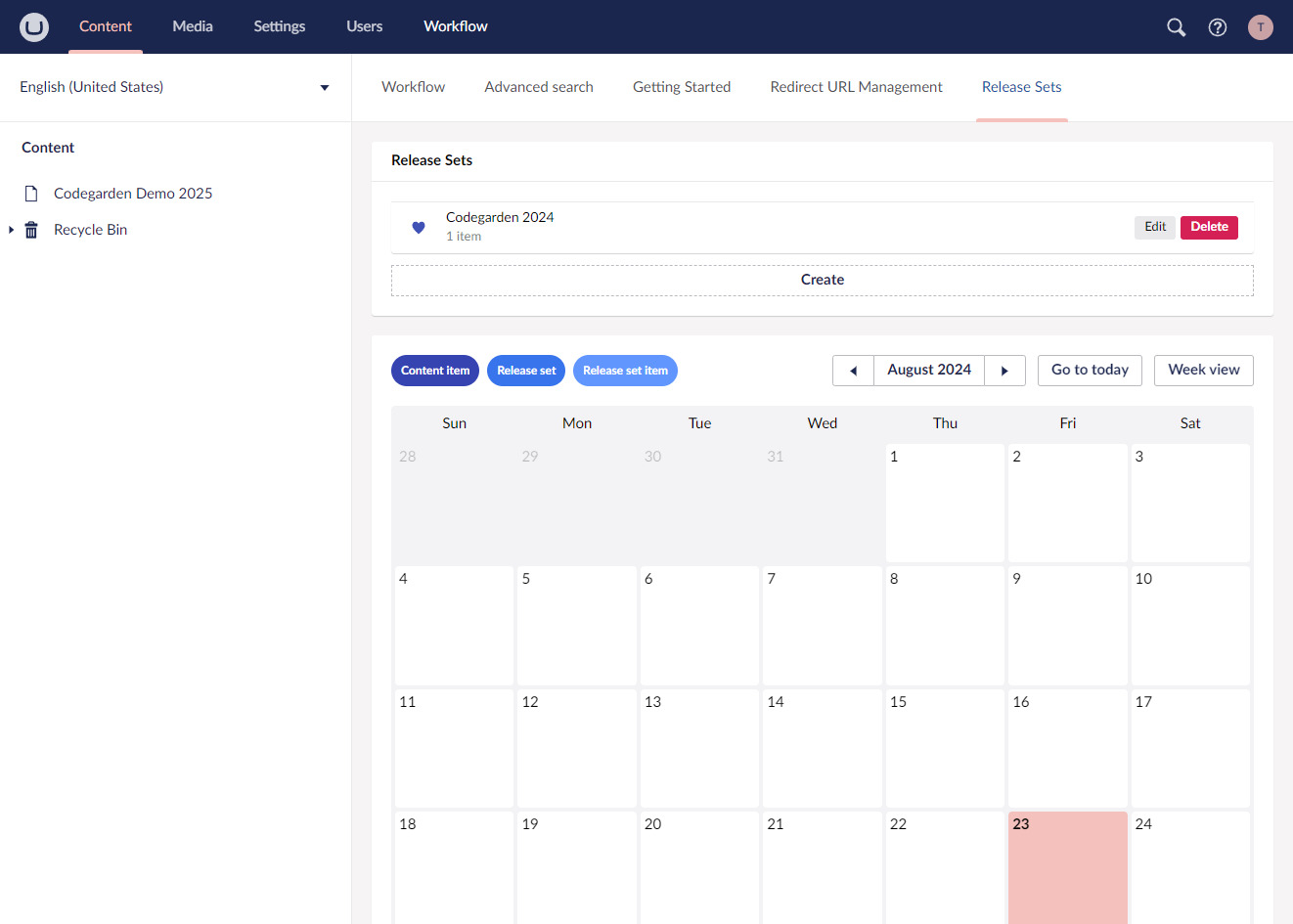This screenshot has height=924, width=1293.
Task: Click the heart icon next to Codegarden 2024
Action: tap(419, 226)
